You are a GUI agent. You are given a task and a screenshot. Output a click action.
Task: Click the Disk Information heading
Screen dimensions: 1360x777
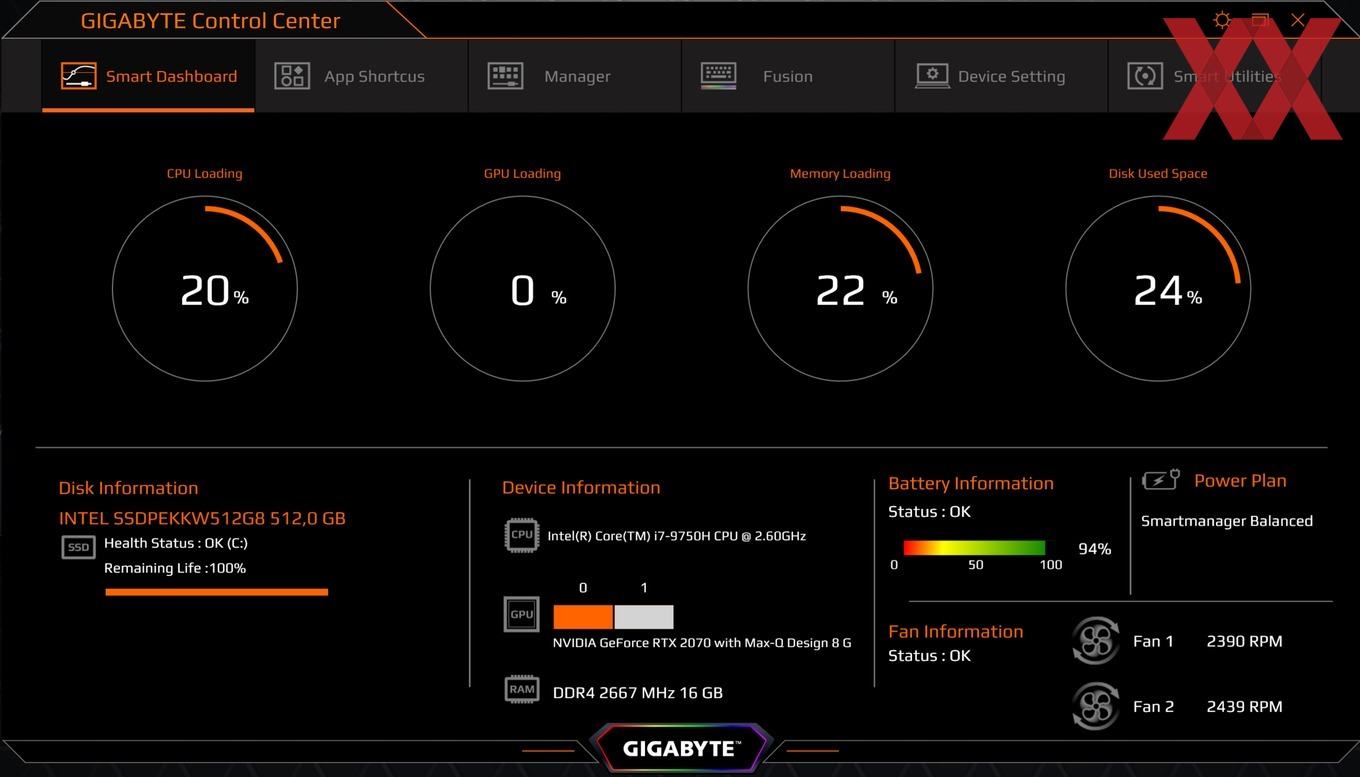point(128,488)
